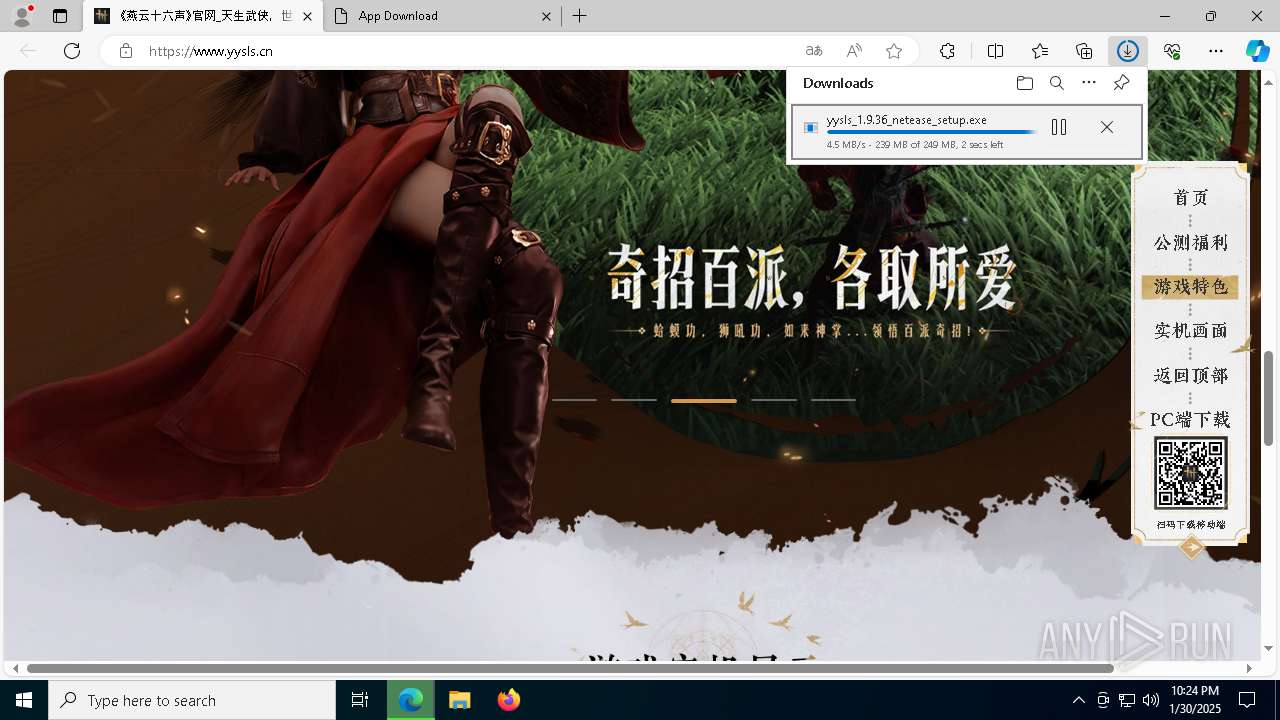Click the scroll right arrow
1280x720 pixels.
point(1249,668)
